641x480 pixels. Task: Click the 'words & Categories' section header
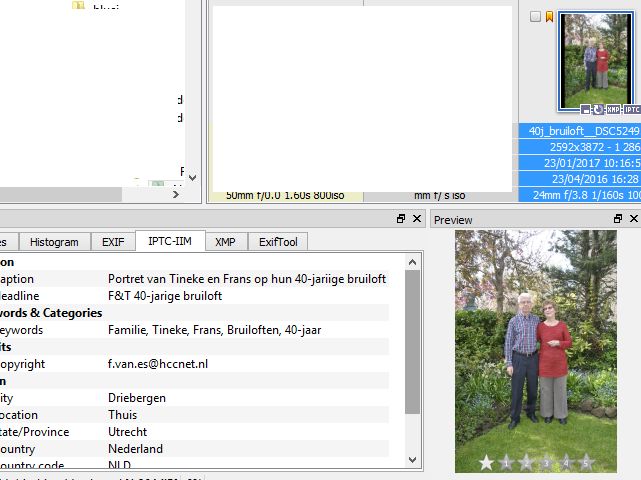[x=51, y=313]
